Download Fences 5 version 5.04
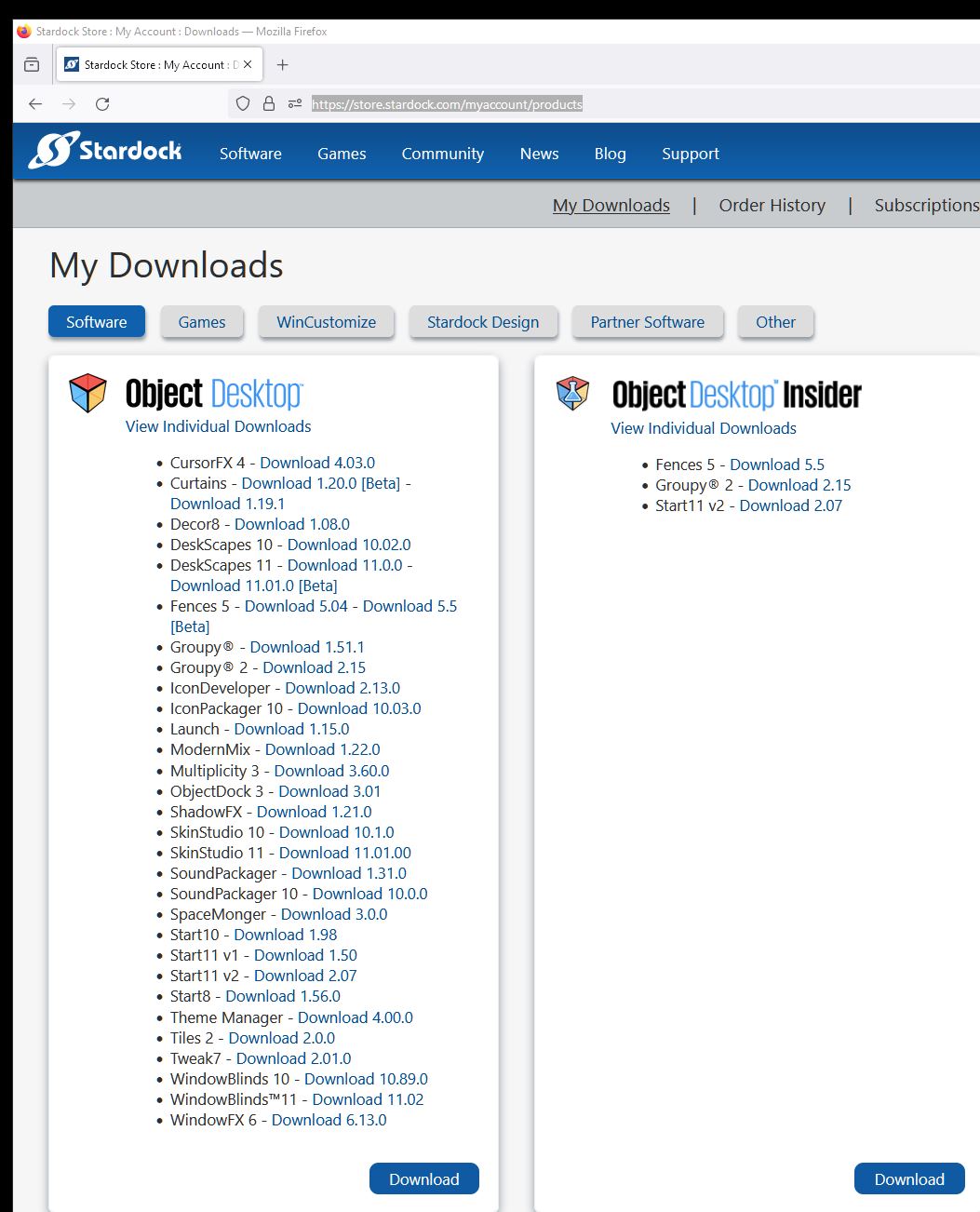 pyautogui.click(x=296, y=606)
